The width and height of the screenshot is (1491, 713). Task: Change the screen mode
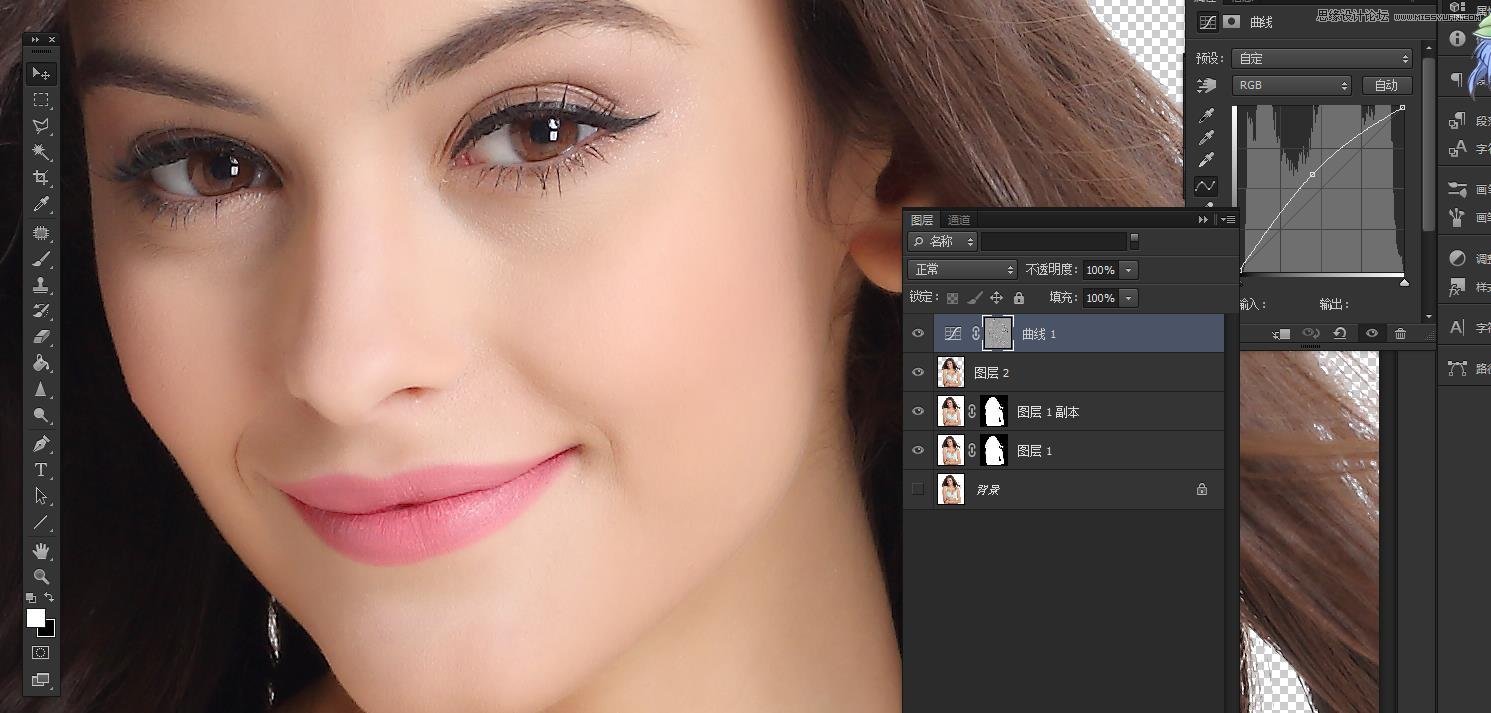[41, 680]
